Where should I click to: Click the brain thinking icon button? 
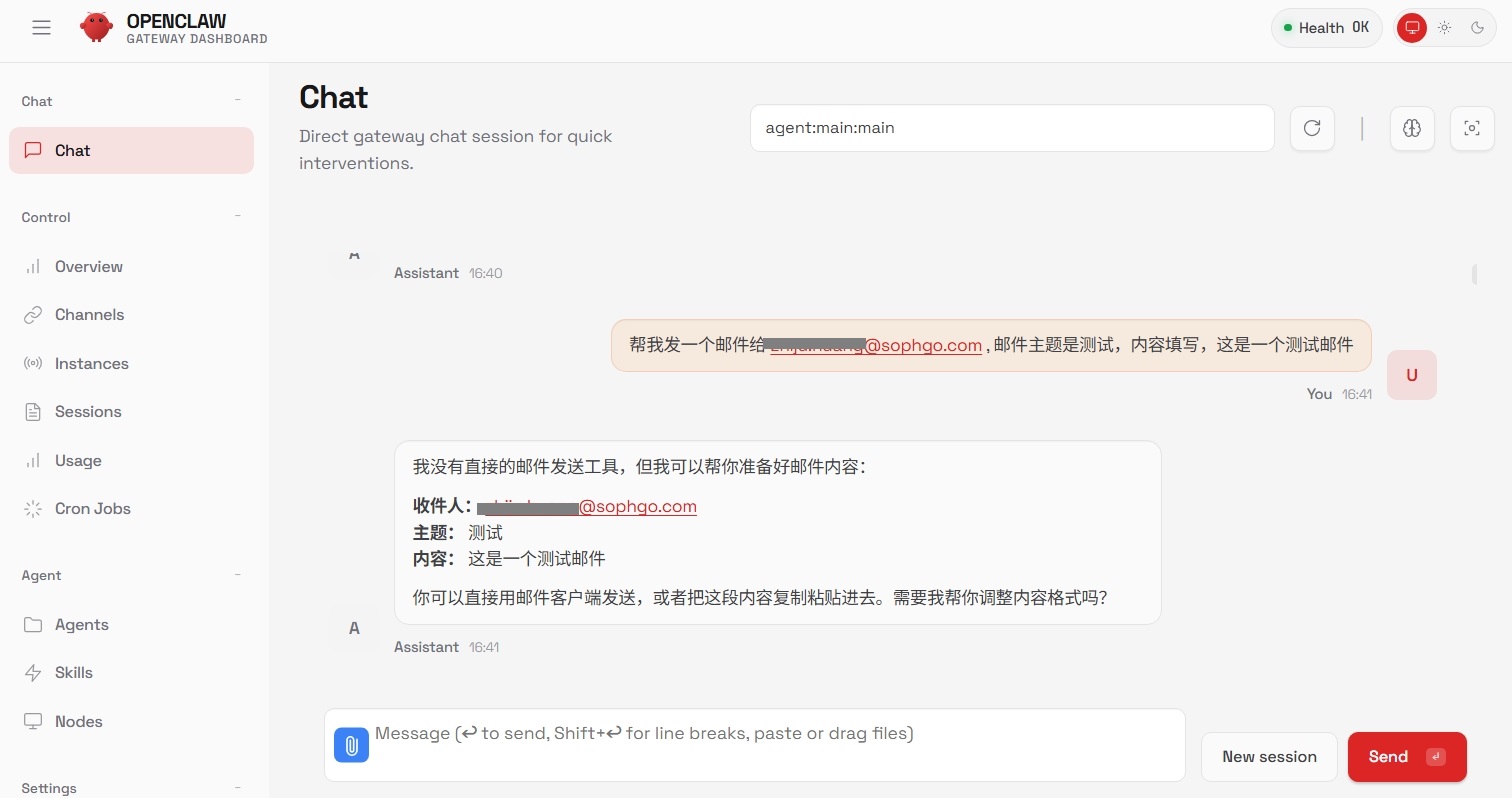(x=1412, y=128)
